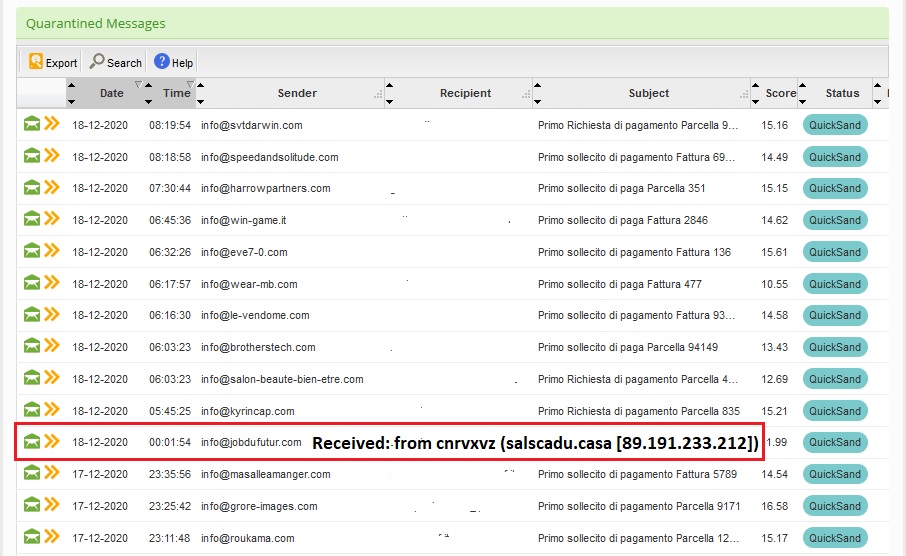
Task: Click score value 10.55
Action: (x=774, y=284)
